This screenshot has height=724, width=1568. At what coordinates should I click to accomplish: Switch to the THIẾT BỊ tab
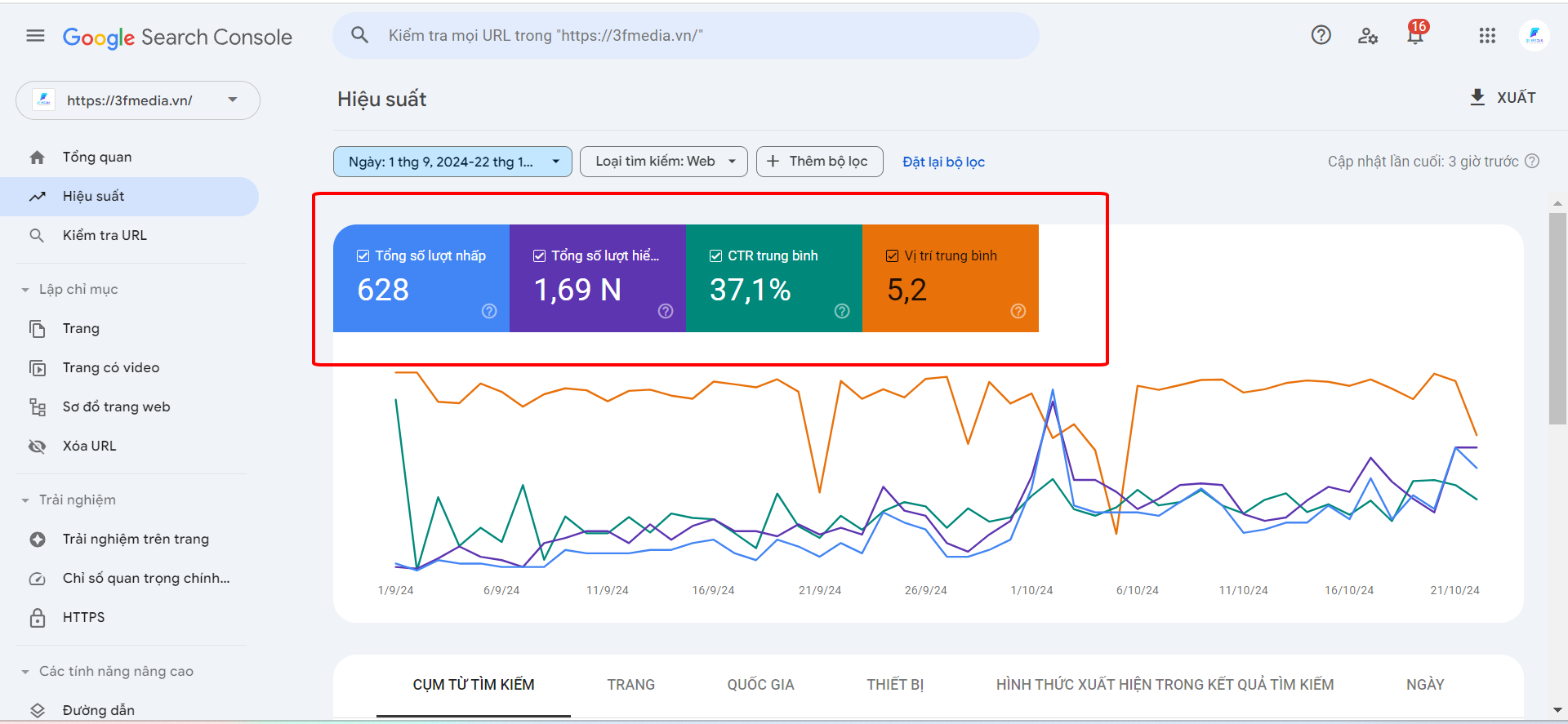[x=895, y=685]
